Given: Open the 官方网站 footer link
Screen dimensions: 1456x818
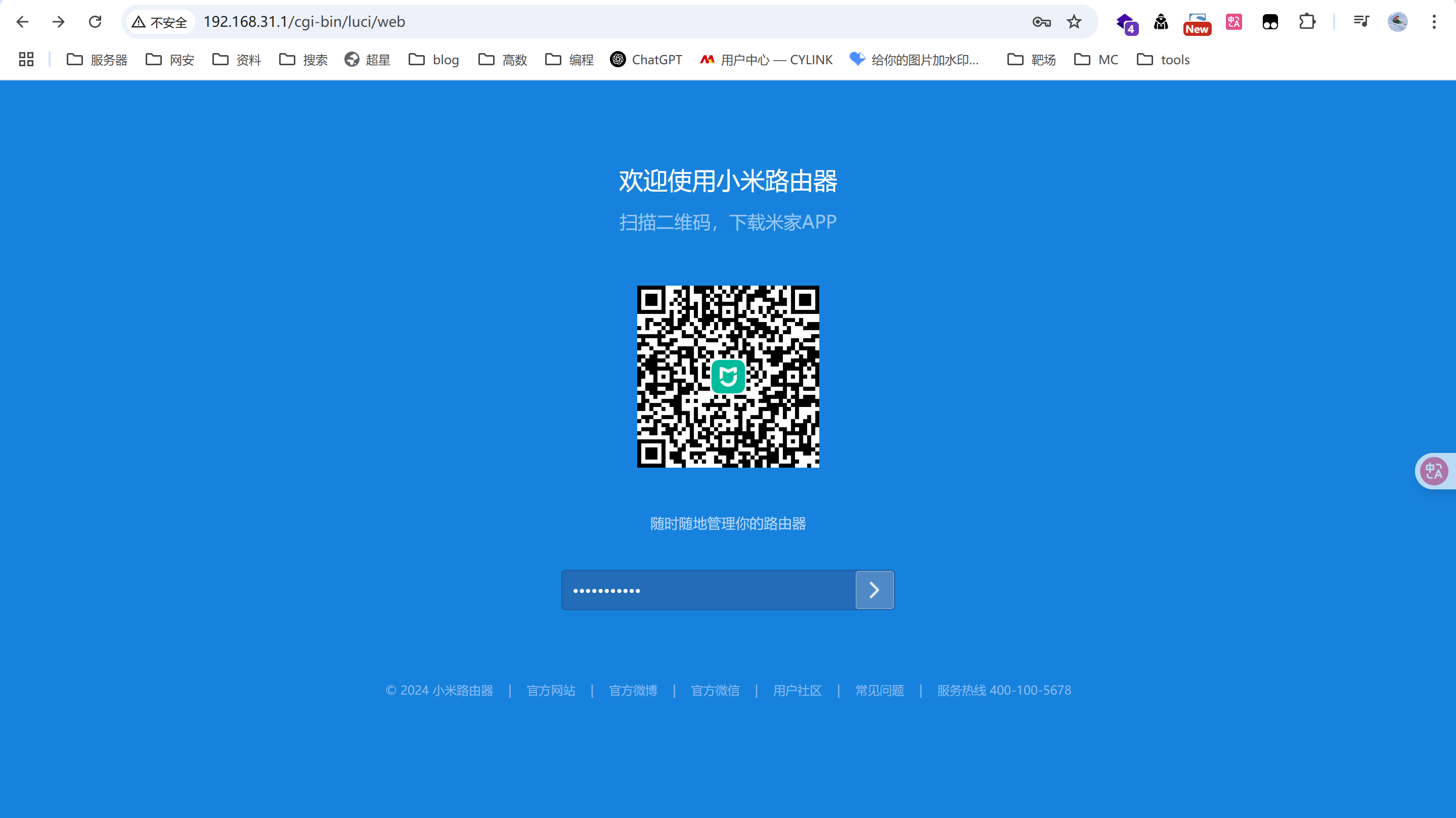Looking at the screenshot, I should 551,690.
